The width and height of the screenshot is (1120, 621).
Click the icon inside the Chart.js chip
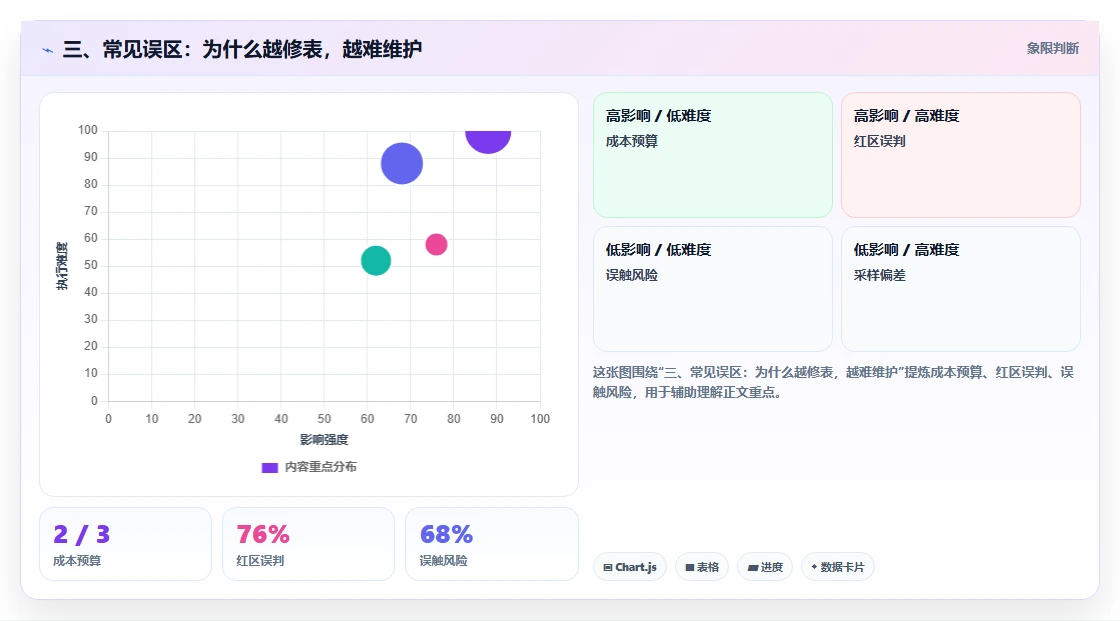608,567
